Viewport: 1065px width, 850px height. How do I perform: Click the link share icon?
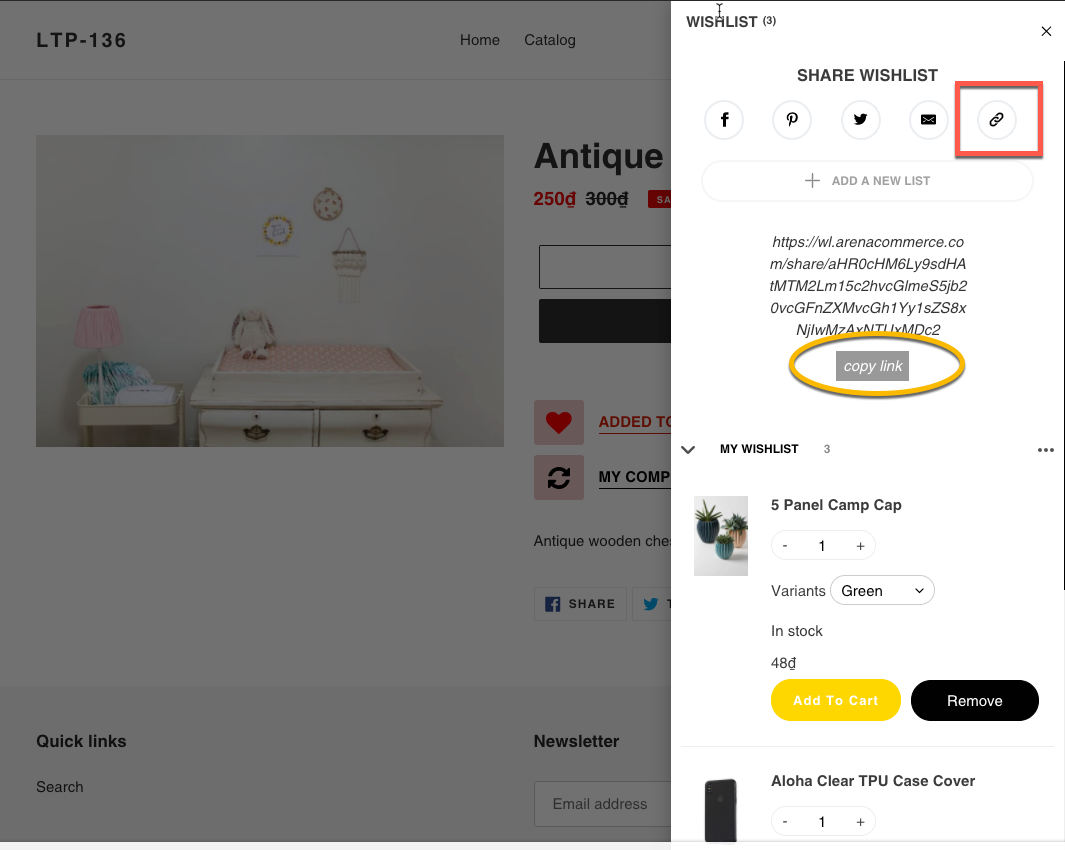pyautogui.click(x=996, y=120)
